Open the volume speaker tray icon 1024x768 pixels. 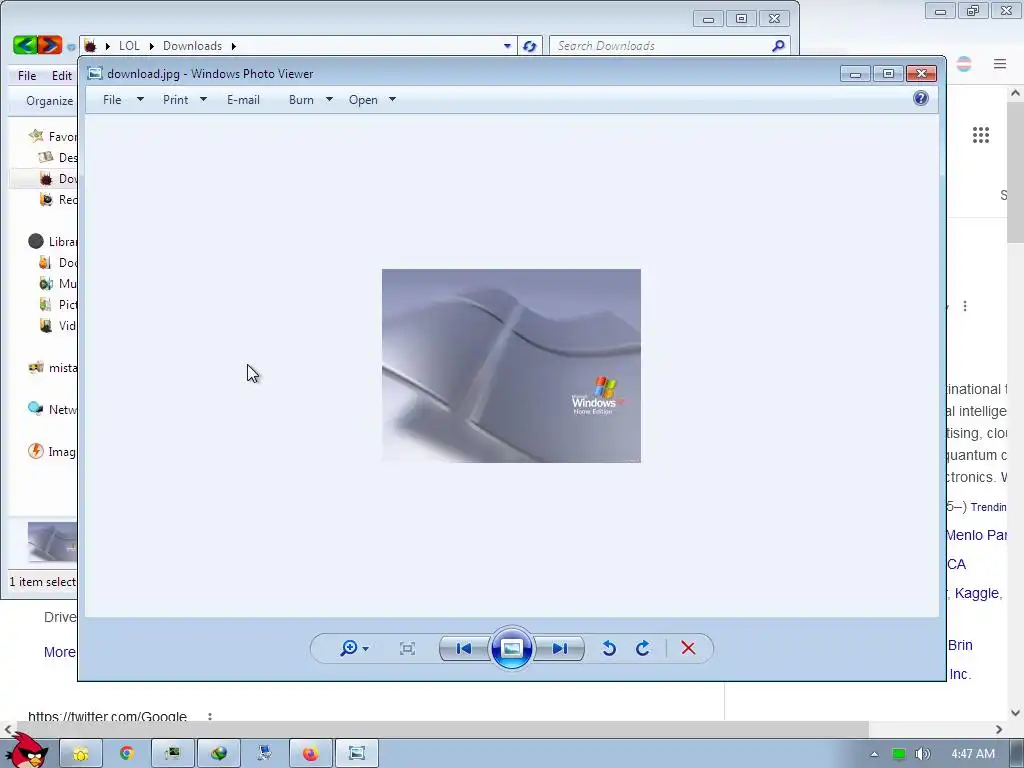922,754
